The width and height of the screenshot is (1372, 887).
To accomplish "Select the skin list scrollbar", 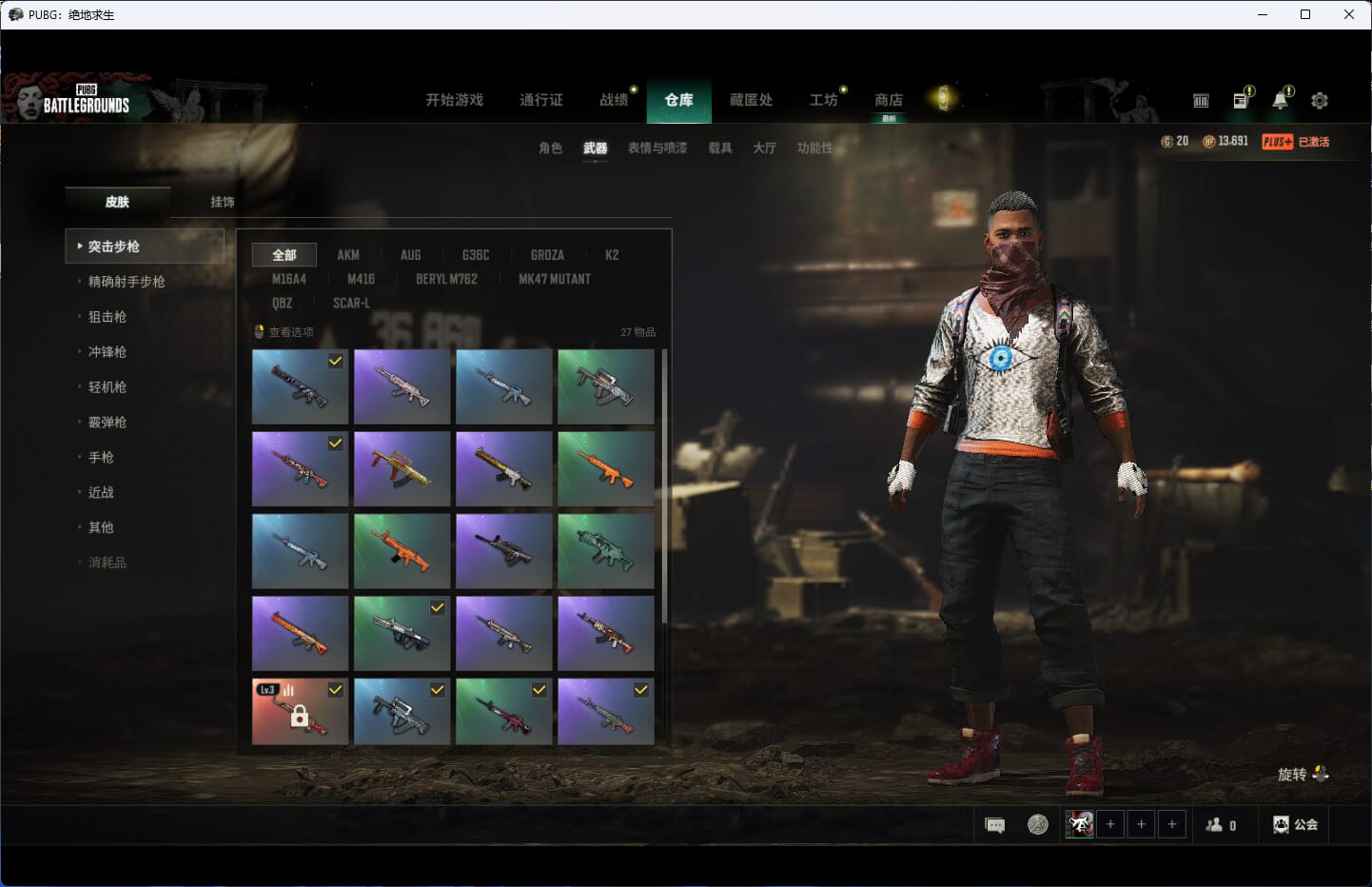I will [x=664, y=486].
